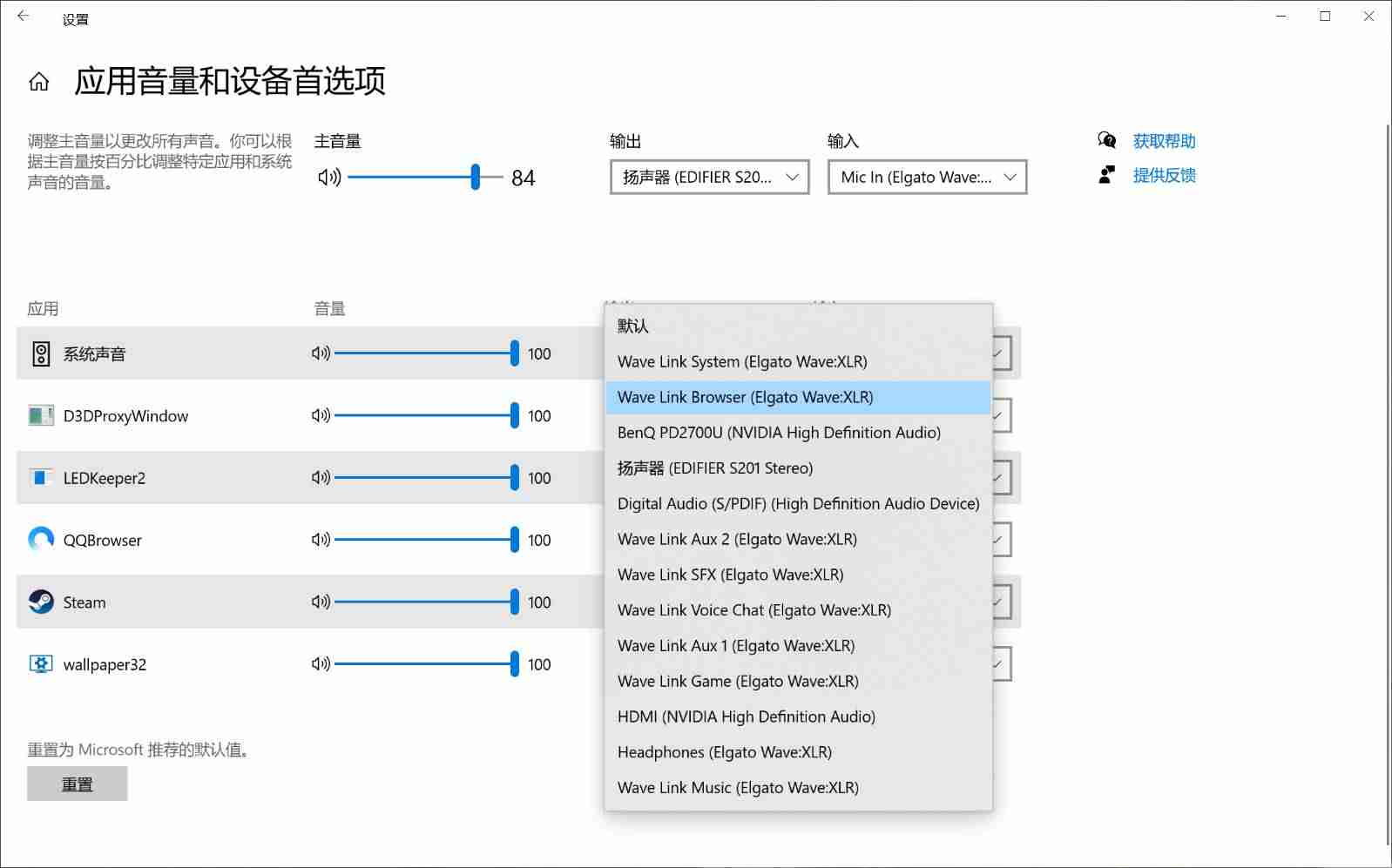The height and width of the screenshot is (868, 1392).
Task: Click the 音量 column header
Action: [x=329, y=308]
